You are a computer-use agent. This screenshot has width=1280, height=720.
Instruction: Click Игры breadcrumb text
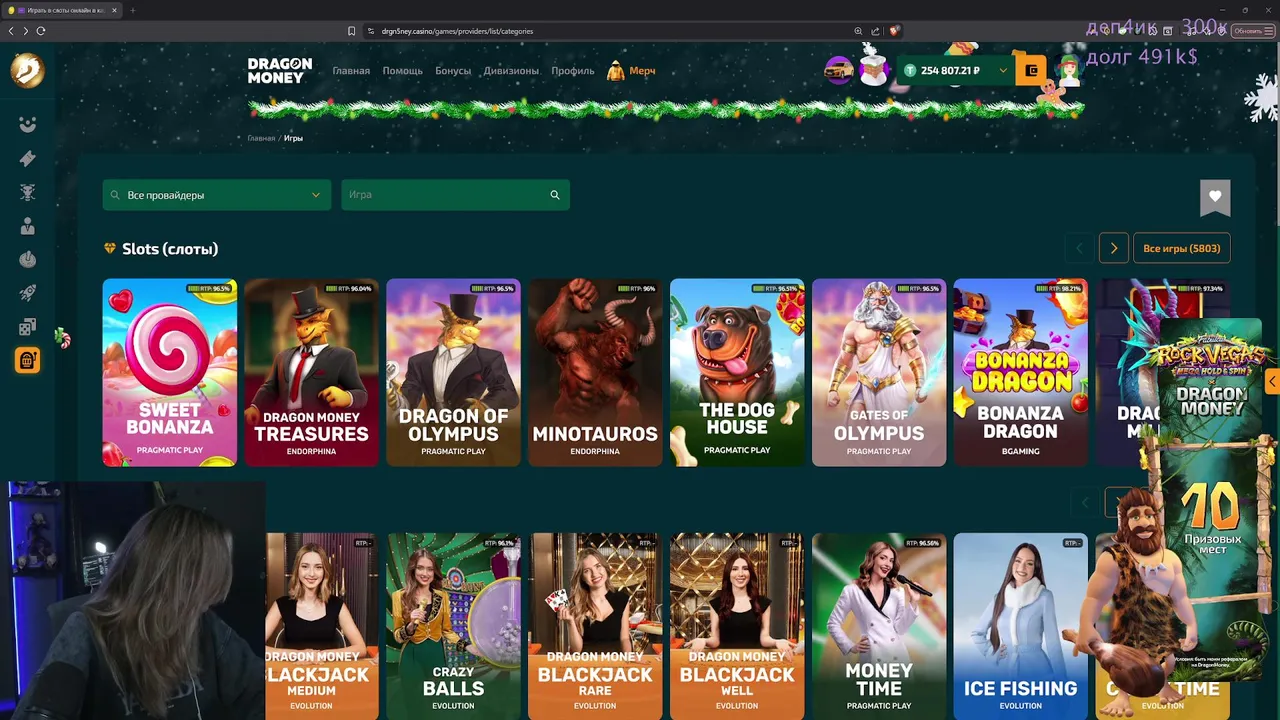coord(293,138)
